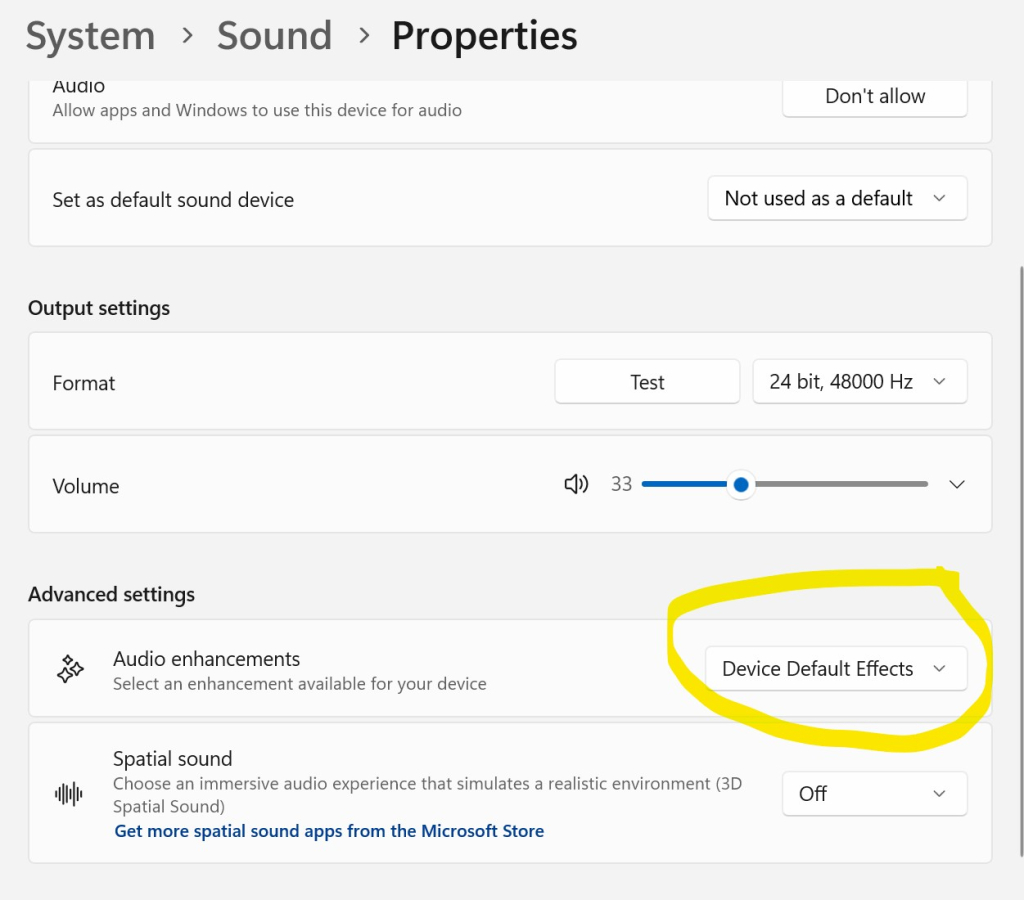1024x900 pixels.
Task: Click the Audio enhancements sparkle icon
Action: [x=70, y=668]
